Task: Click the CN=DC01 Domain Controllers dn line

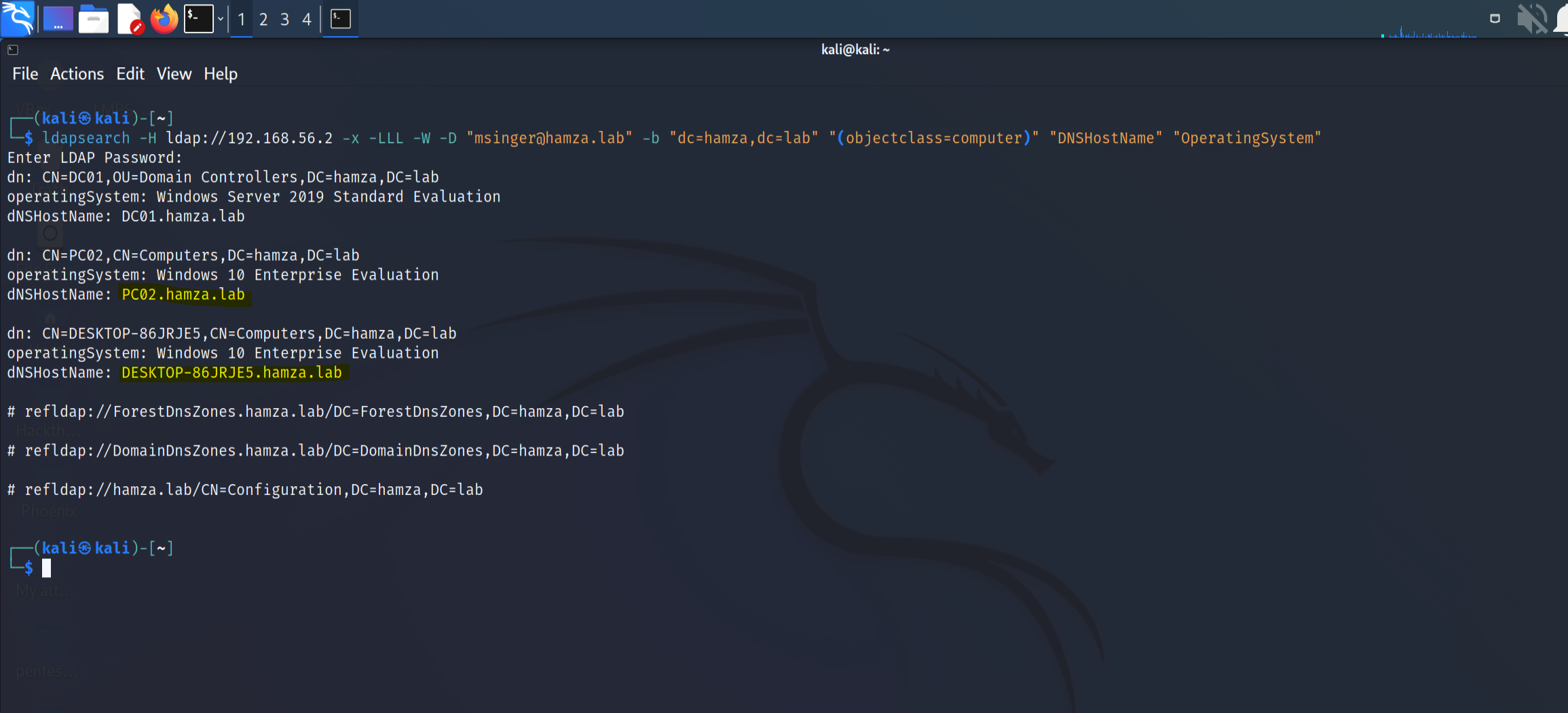Action: click(223, 177)
